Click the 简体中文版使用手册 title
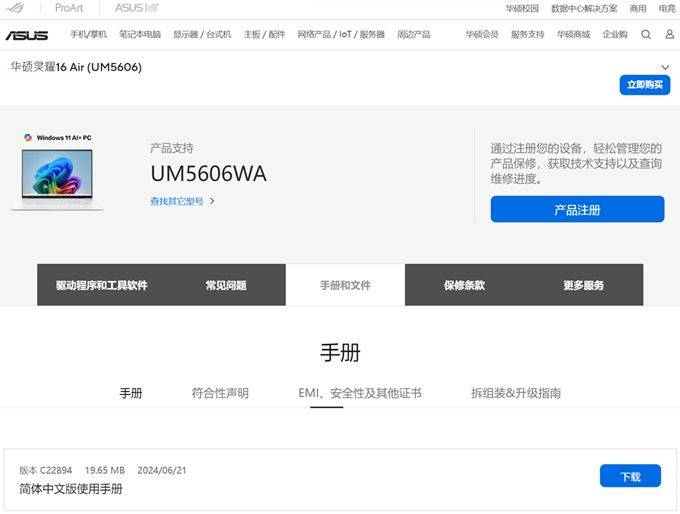This screenshot has height=514, width=680. [71, 489]
